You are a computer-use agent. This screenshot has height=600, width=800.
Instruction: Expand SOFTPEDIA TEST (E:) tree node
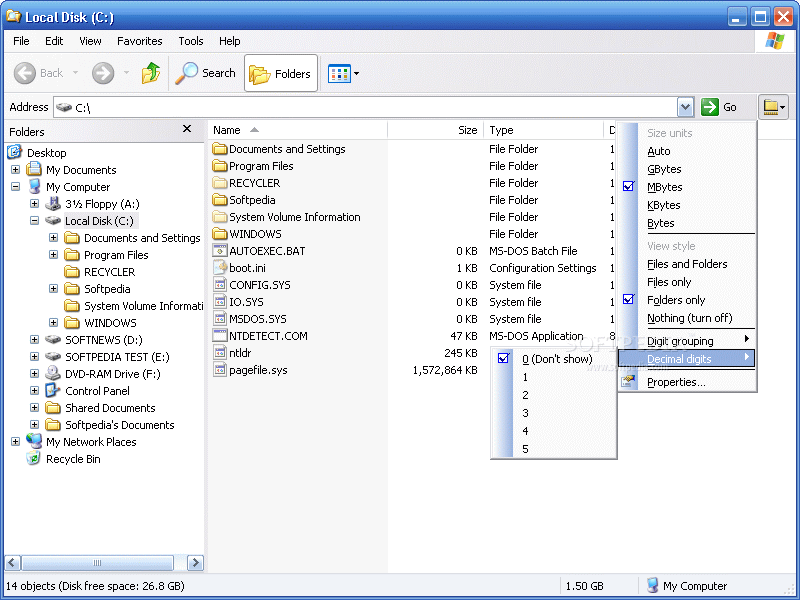pos(34,357)
